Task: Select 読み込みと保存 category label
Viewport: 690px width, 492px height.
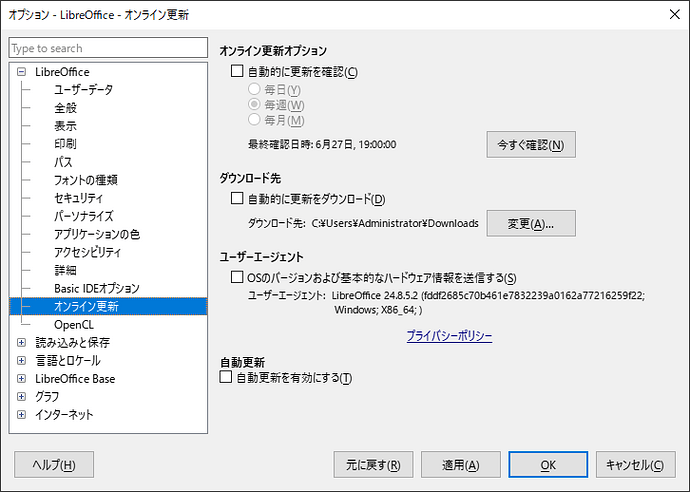Action: coord(73,342)
